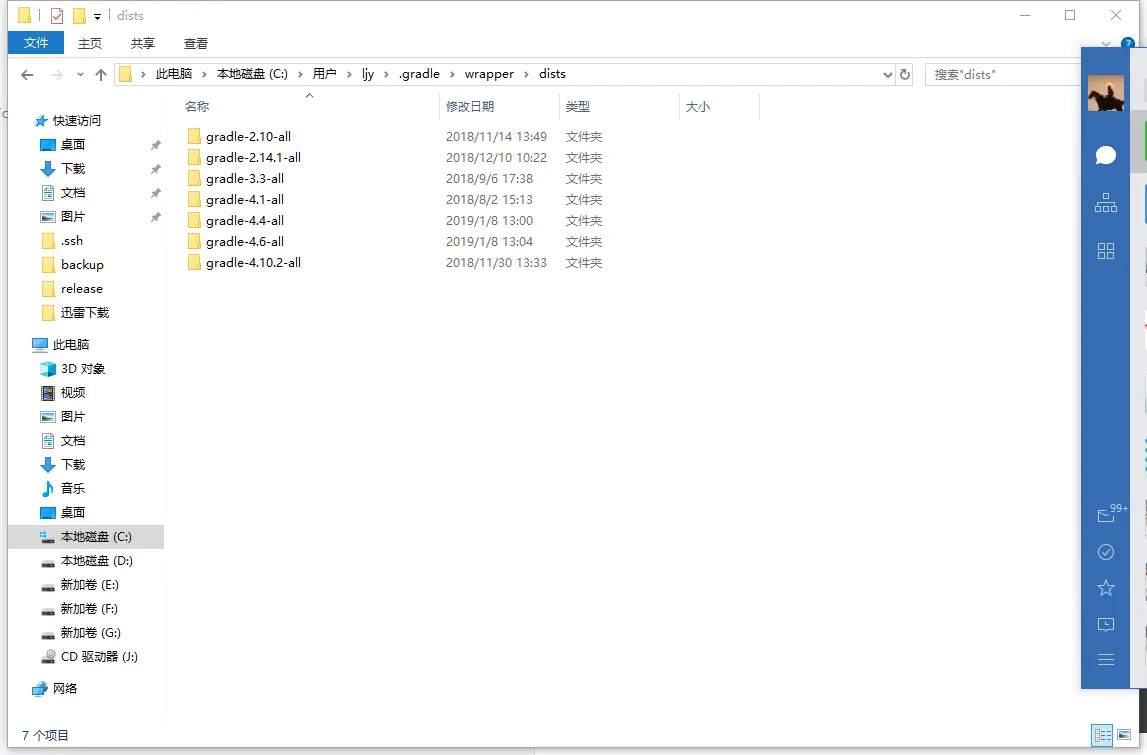This screenshot has height=755, width=1147.
Task: Open apps grid icon in blue sidebar
Action: tap(1106, 251)
